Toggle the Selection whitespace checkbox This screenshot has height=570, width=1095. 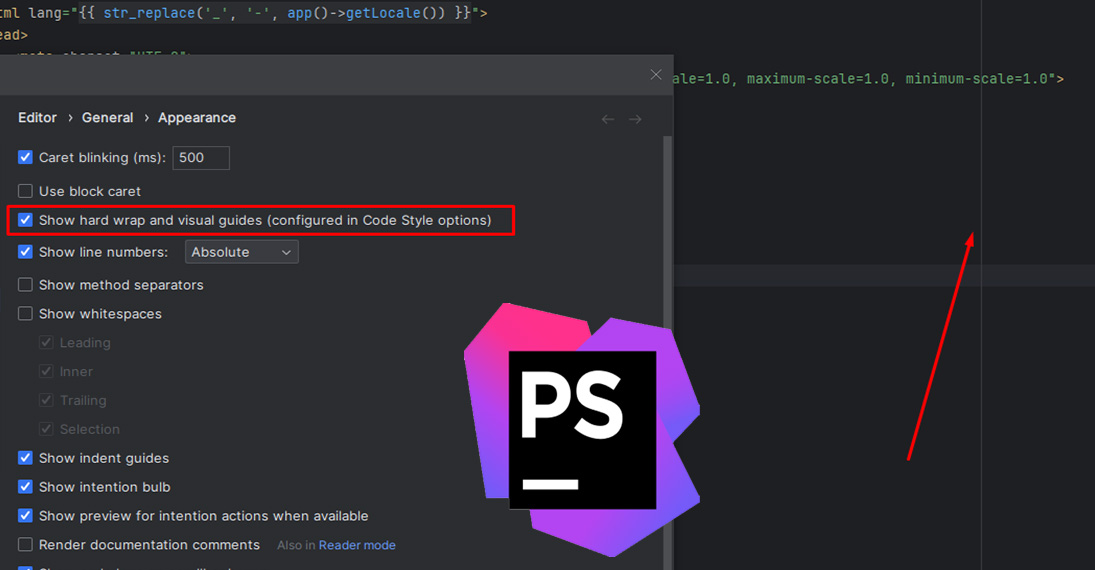click(46, 429)
